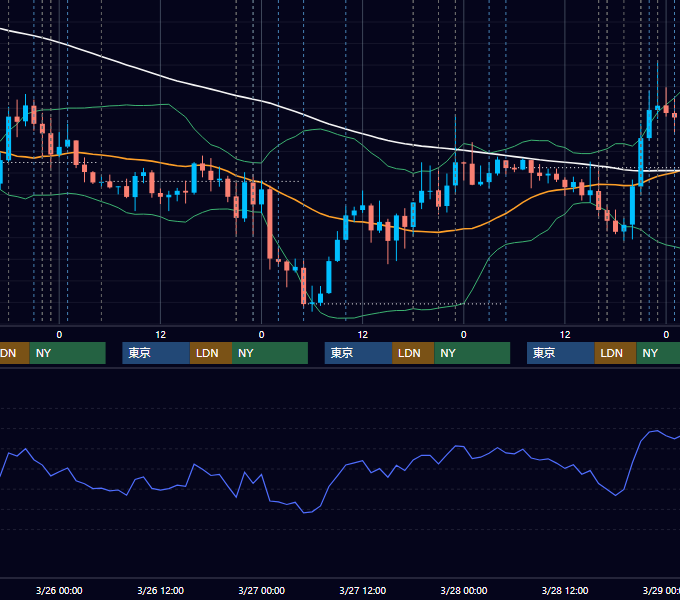Click the 3/26 00:00 date label

[x=59, y=590]
